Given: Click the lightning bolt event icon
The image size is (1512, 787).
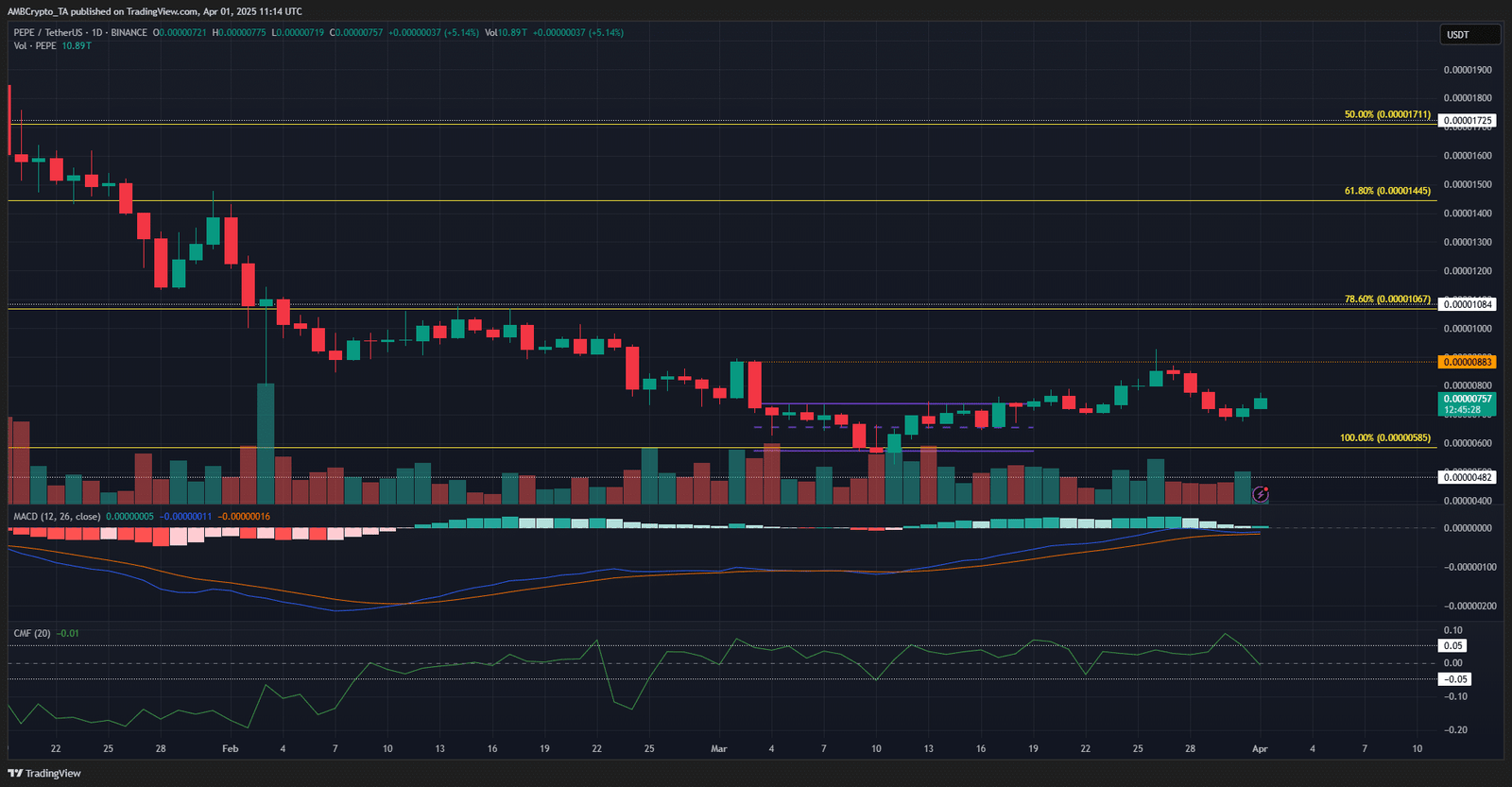Looking at the screenshot, I should [1260, 494].
